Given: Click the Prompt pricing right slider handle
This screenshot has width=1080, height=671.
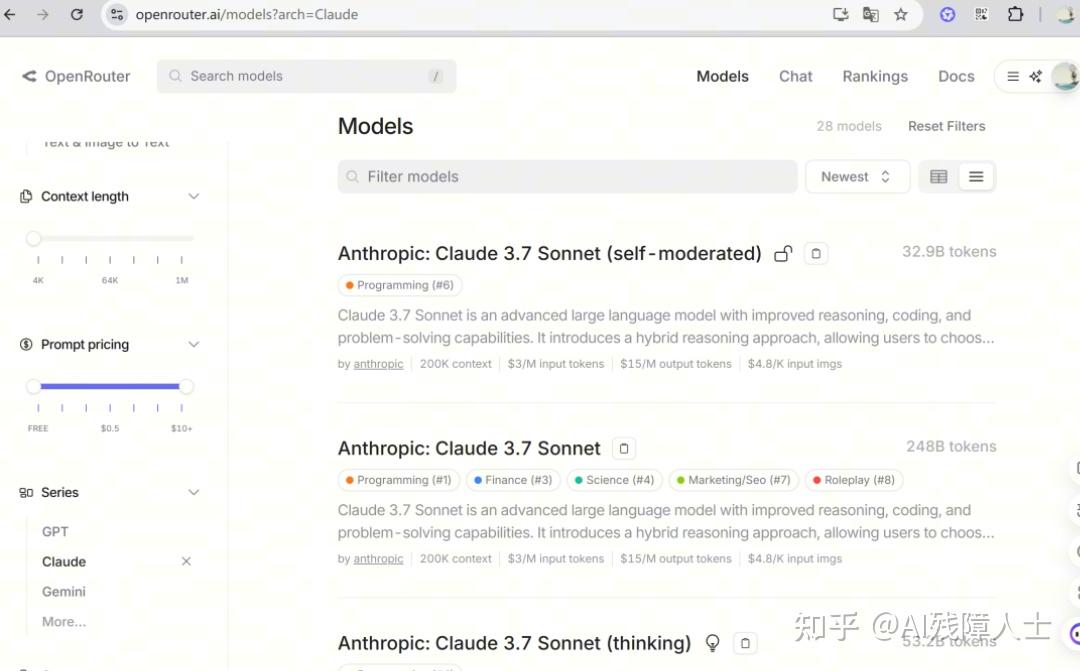Looking at the screenshot, I should point(185,386).
